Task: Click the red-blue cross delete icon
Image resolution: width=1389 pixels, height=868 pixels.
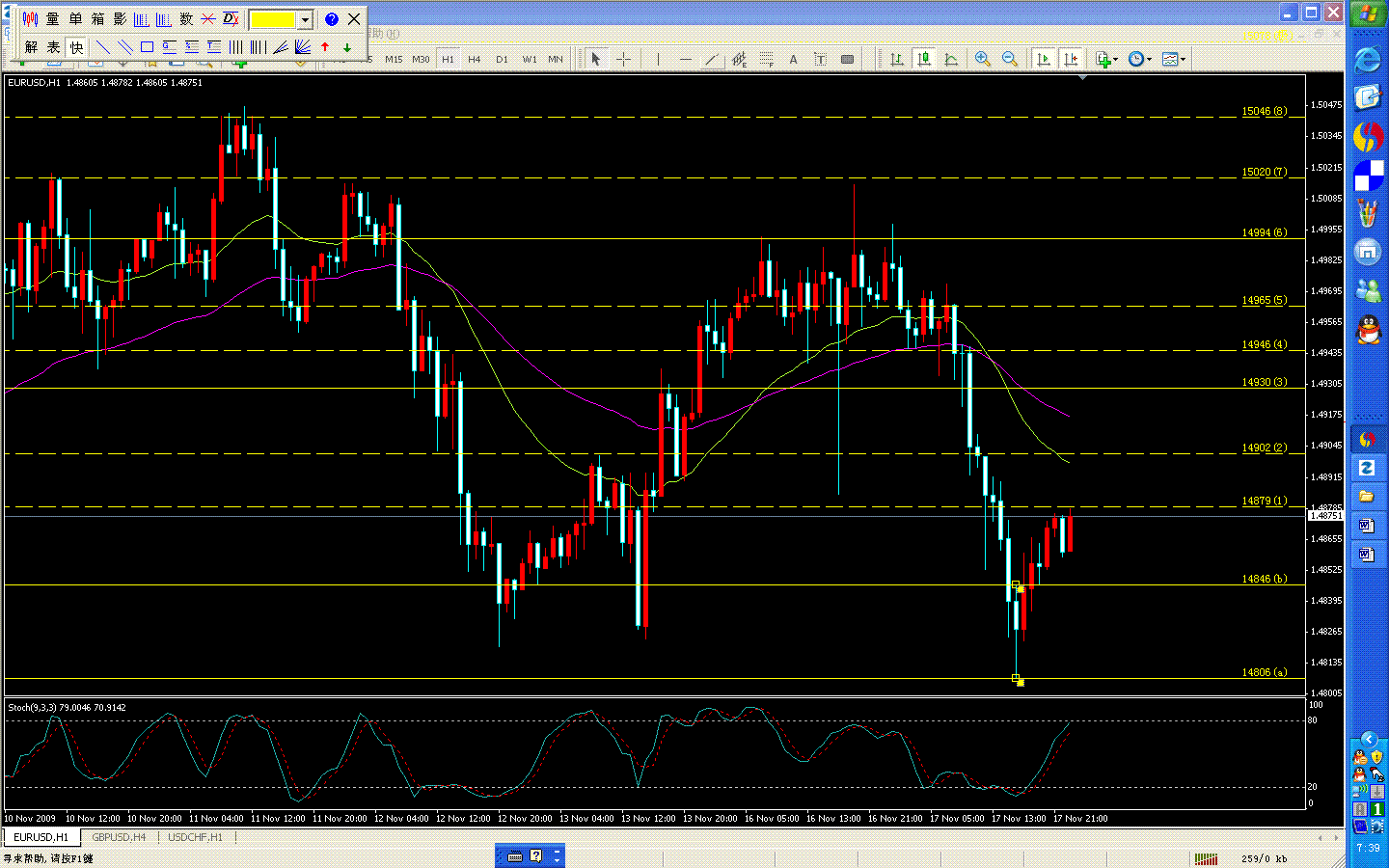Action: coord(208,18)
